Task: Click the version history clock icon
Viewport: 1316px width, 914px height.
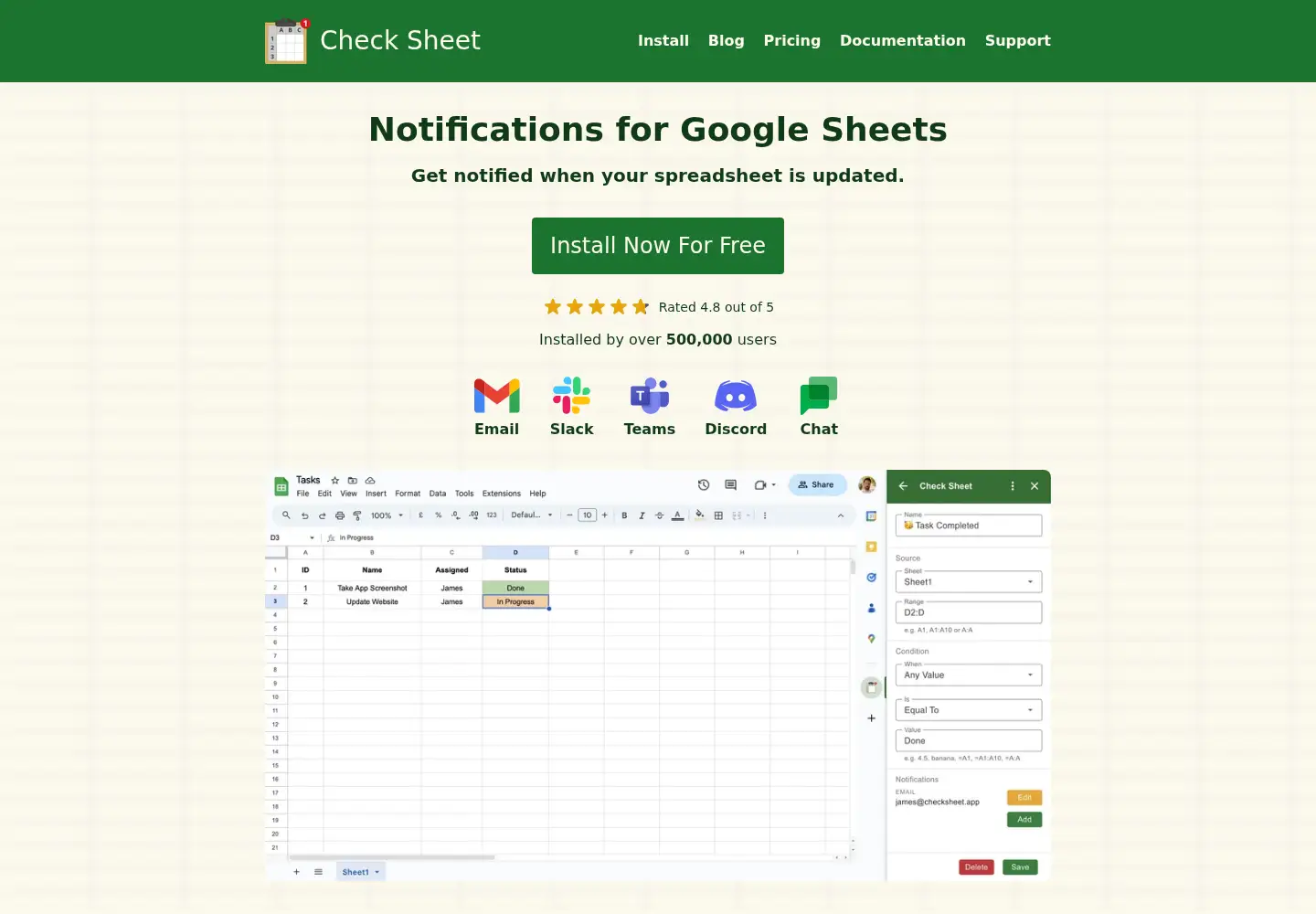Action: pyautogui.click(x=704, y=485)
